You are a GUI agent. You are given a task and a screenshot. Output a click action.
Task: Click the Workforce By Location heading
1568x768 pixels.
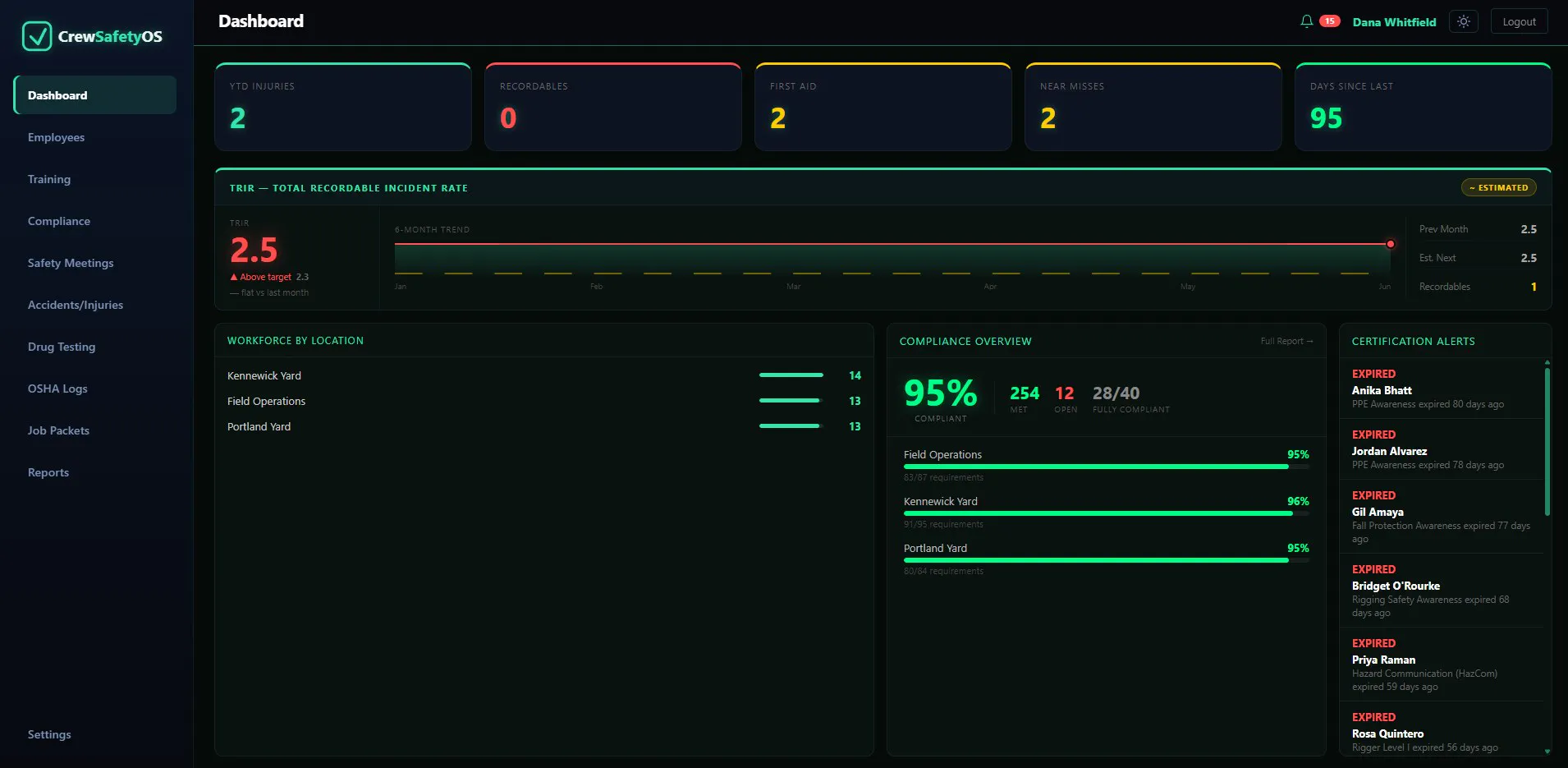coord(295,340)
